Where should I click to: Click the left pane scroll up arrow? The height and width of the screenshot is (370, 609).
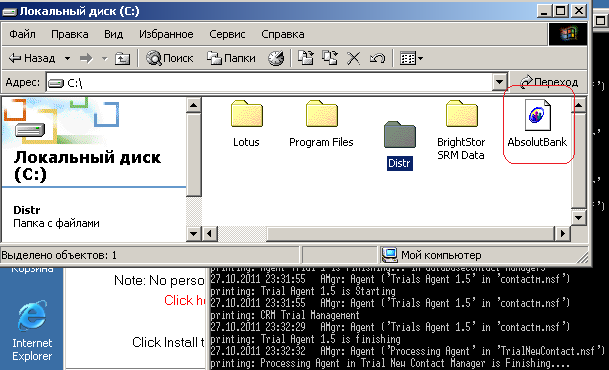(x=193, y=105)
